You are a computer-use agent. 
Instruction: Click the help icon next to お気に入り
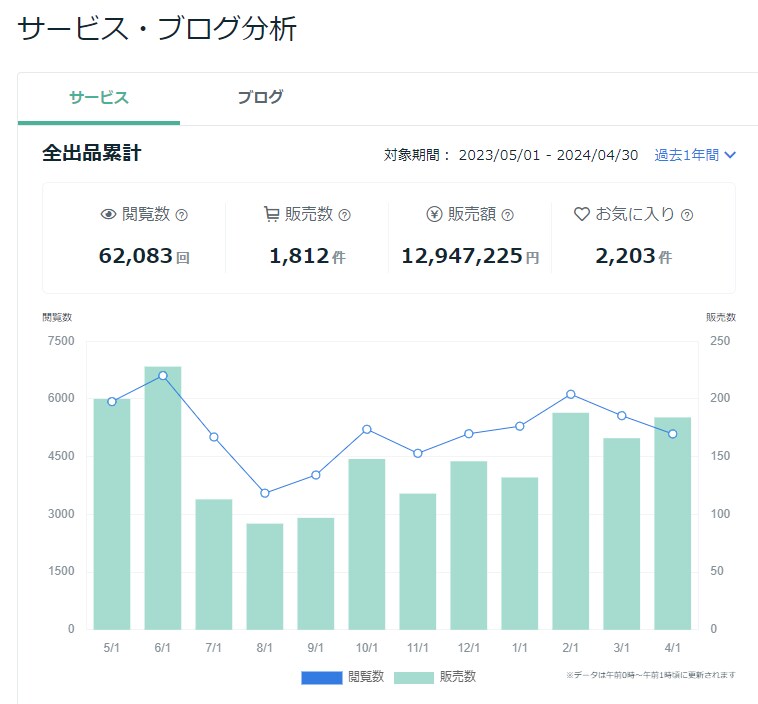[x=686, y=215]
